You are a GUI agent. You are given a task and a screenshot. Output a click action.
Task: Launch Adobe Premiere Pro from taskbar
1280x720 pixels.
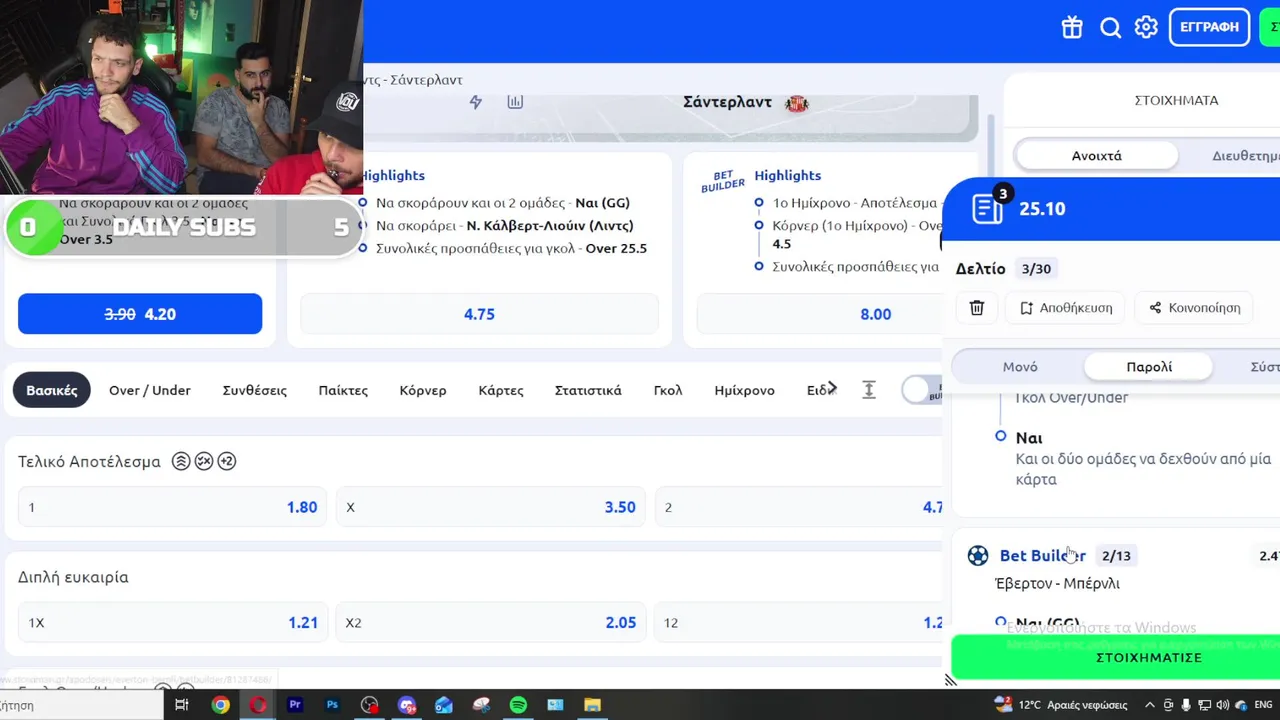click(295, 705)
